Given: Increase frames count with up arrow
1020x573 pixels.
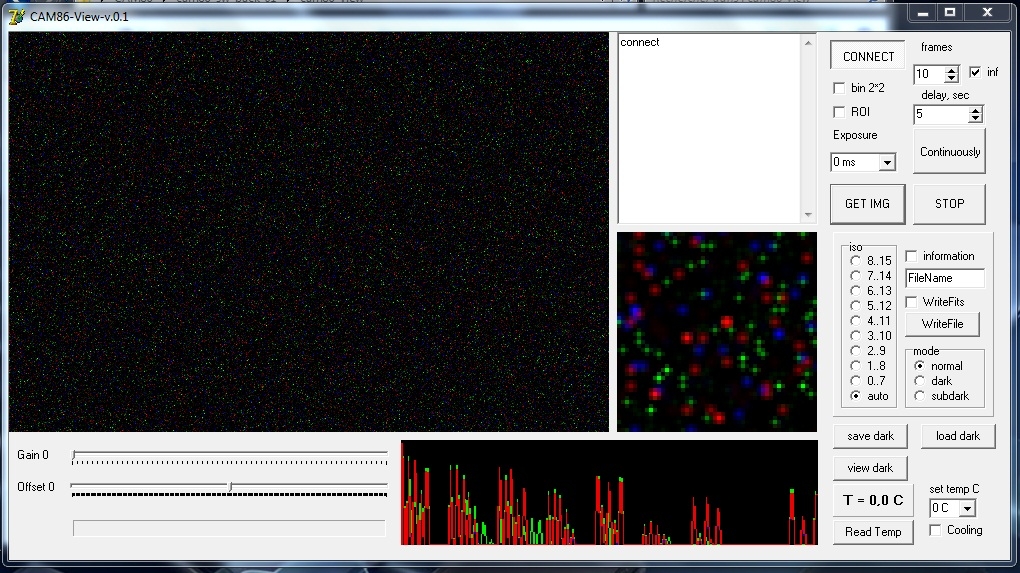Looking at the screenshot, I should [952, 70].
